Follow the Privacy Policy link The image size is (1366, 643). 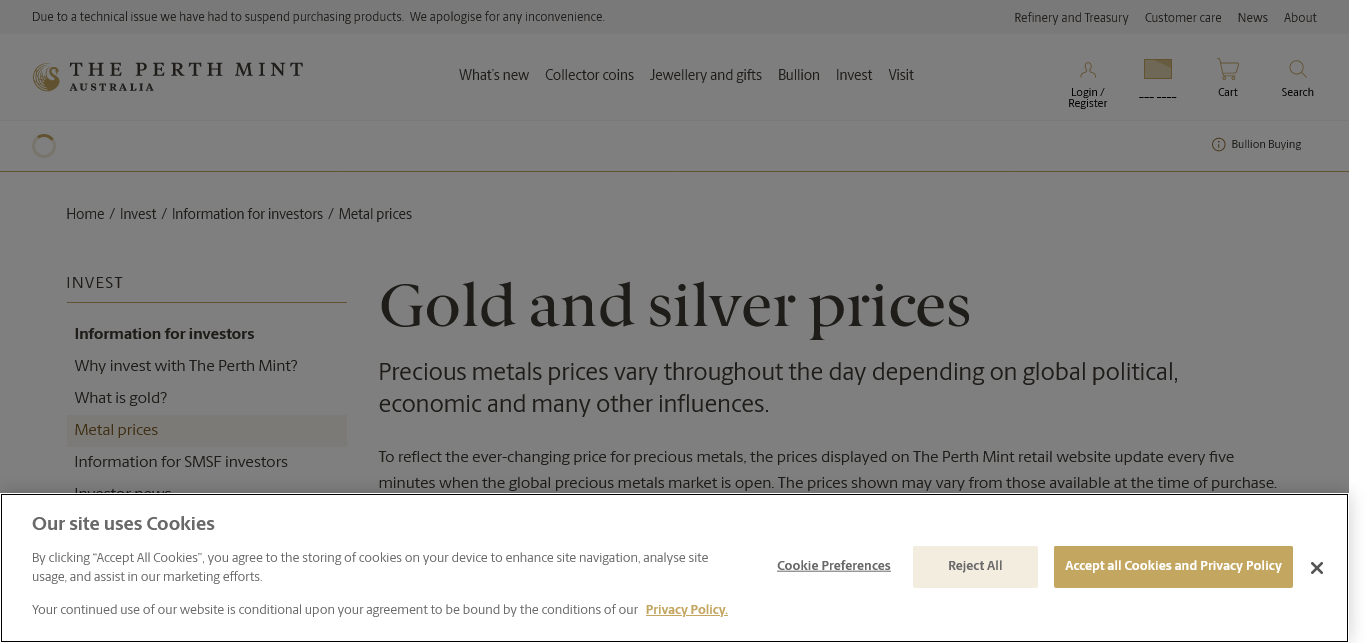[686, 610]
